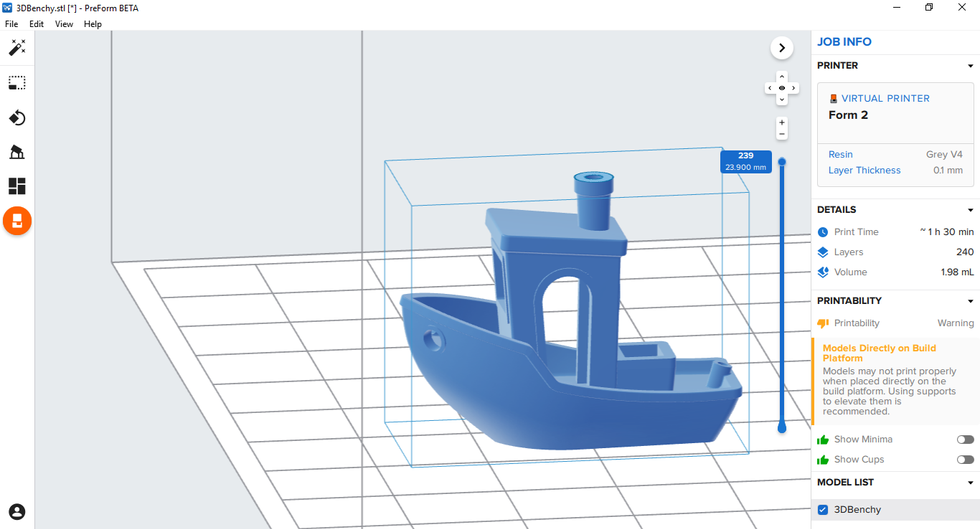
Task: Uncheck the 3DBenchy model checkbox
Action: (823, 510)
